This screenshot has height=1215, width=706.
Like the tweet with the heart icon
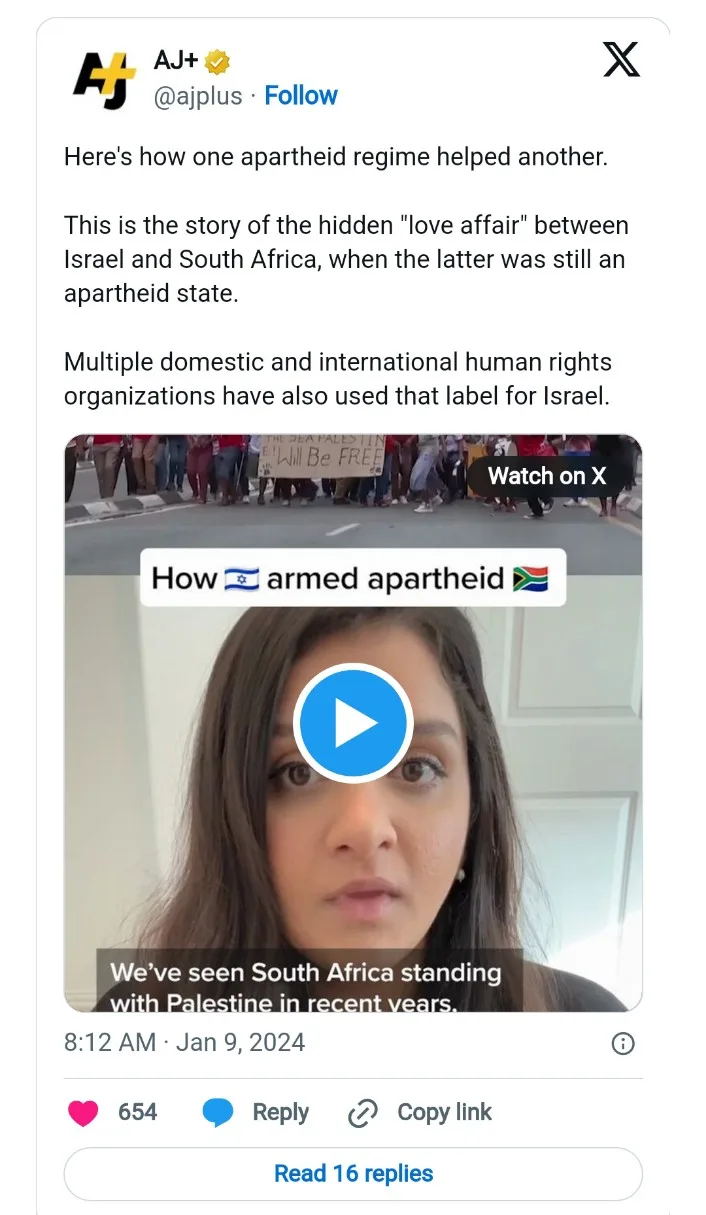83,1113
